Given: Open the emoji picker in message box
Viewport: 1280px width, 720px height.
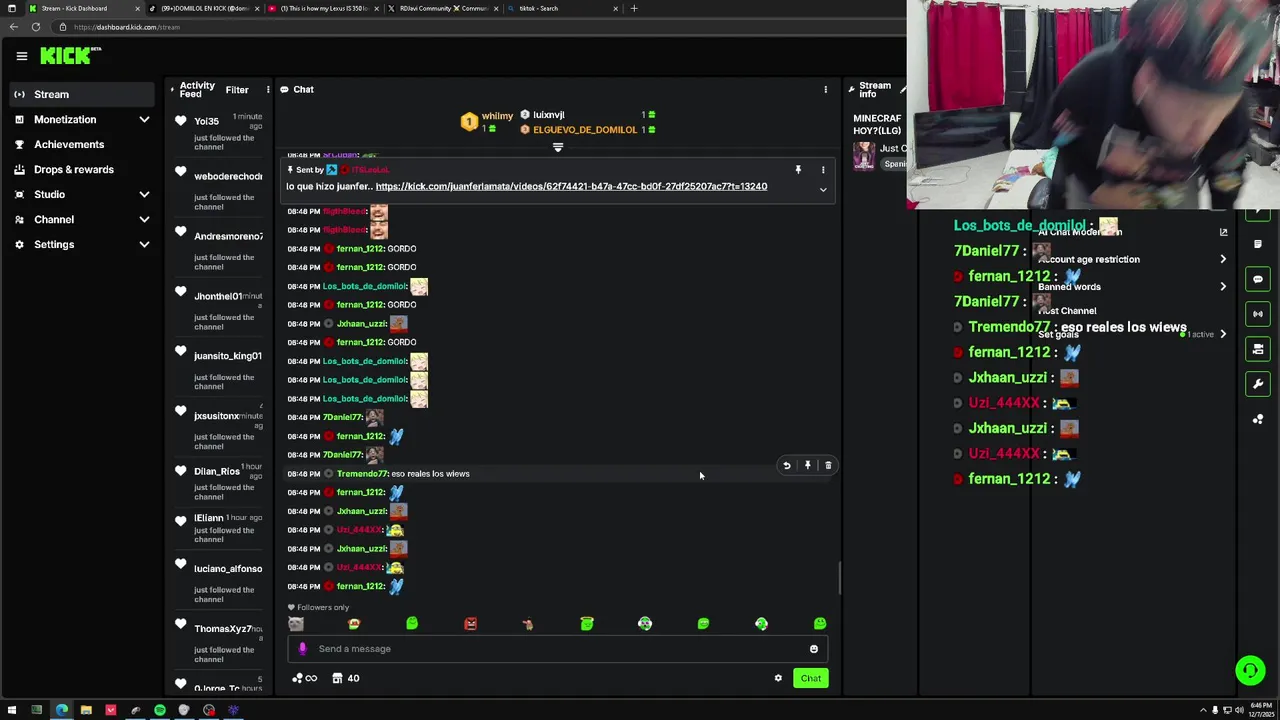Looking at the screenshot, I should click(x=813, y=649).
